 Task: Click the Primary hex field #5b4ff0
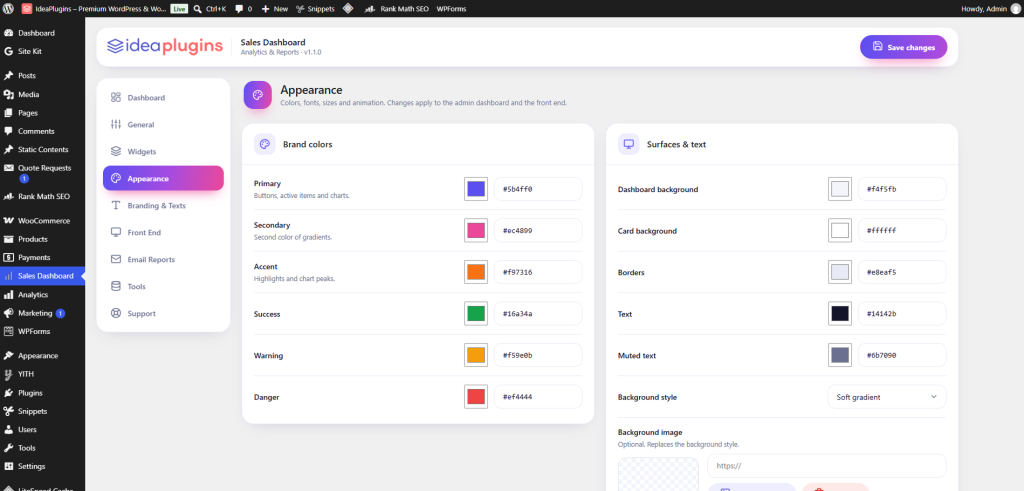[x=538, y=189]
